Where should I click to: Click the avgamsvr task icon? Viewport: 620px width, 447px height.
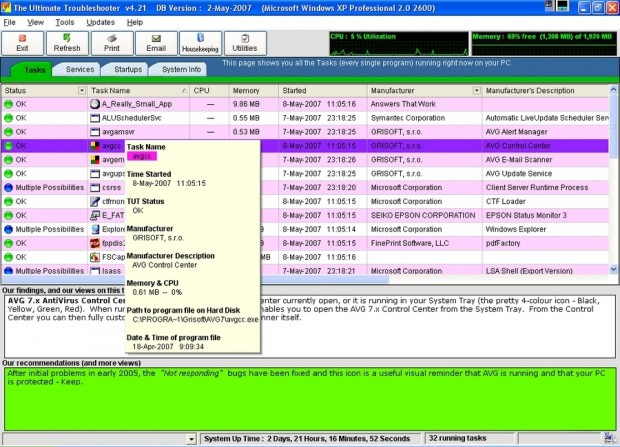[x=95, y=132]
